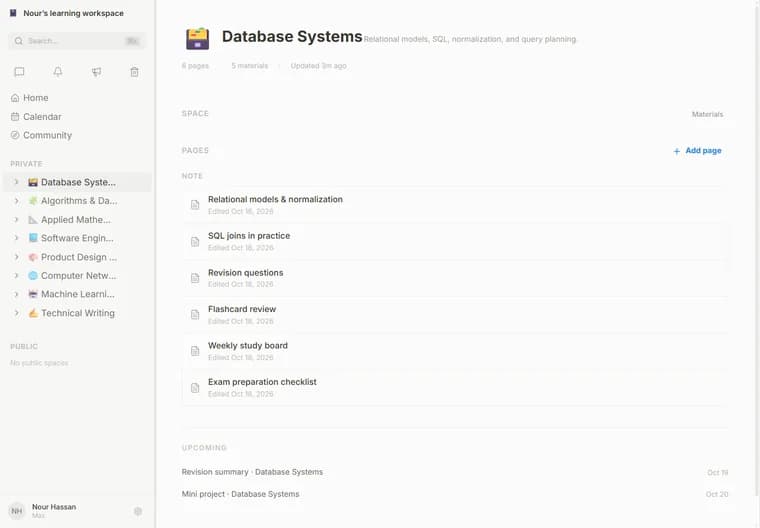
Task: Expand the Product Design space chevron
Action: pos(16,257)
